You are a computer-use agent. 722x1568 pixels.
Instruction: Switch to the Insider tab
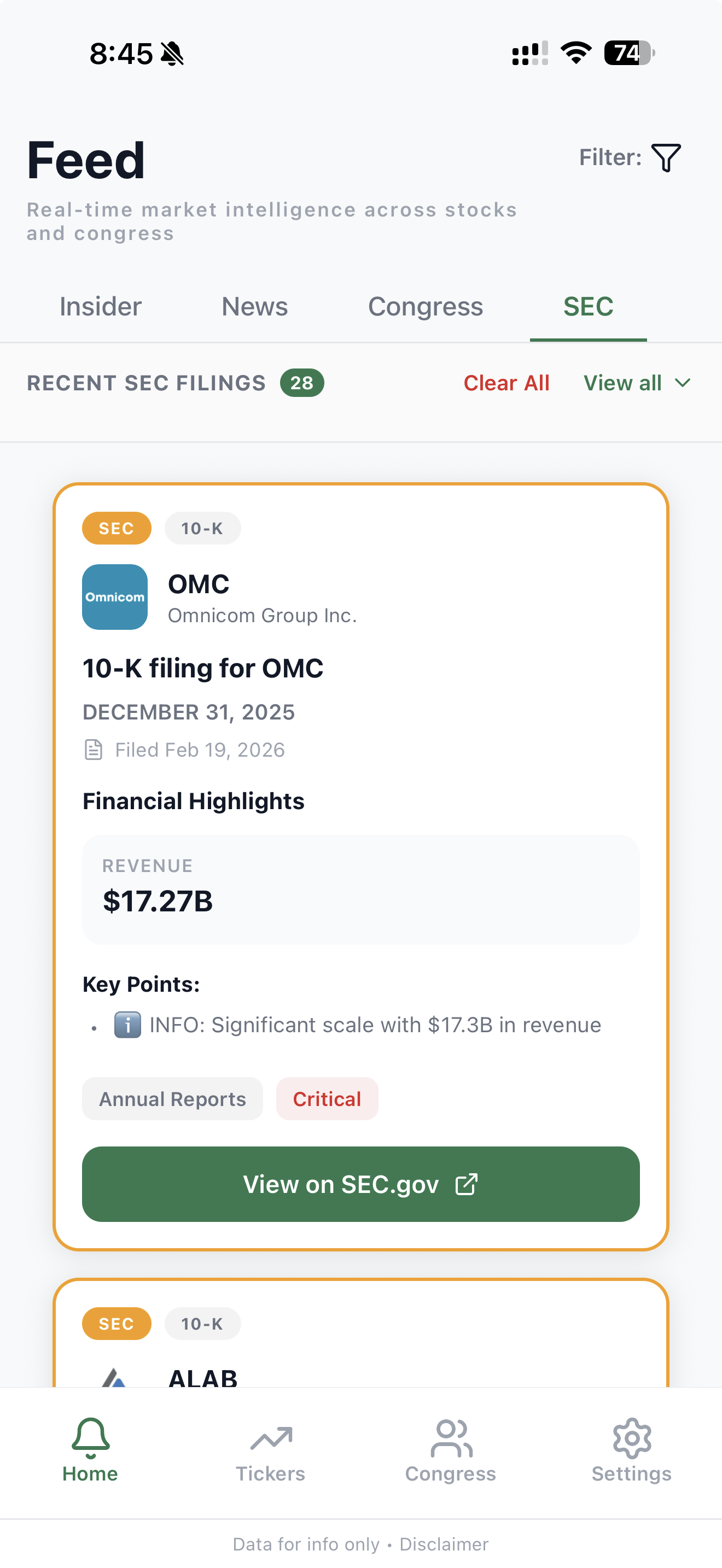click(100, 307)
